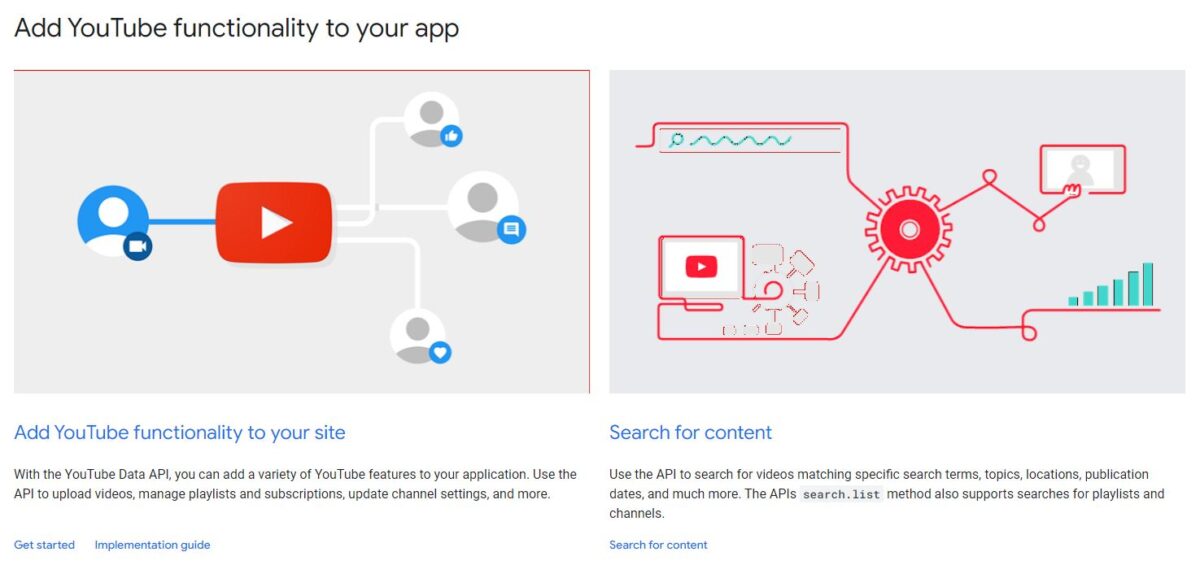
Task: Click the blue uploader avatar with camera badge
Action: pyautogui.click(x=114, y=223)
